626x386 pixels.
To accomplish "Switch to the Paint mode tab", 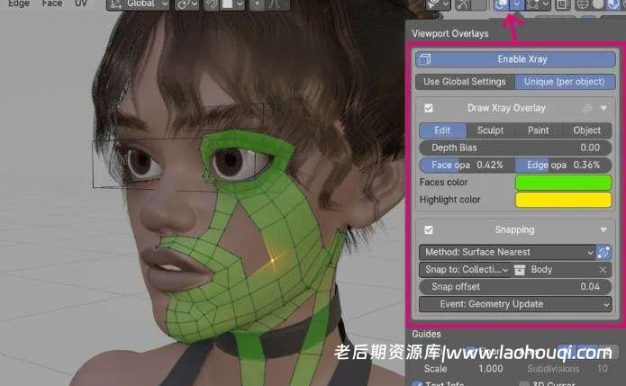I will pos(538,130).
